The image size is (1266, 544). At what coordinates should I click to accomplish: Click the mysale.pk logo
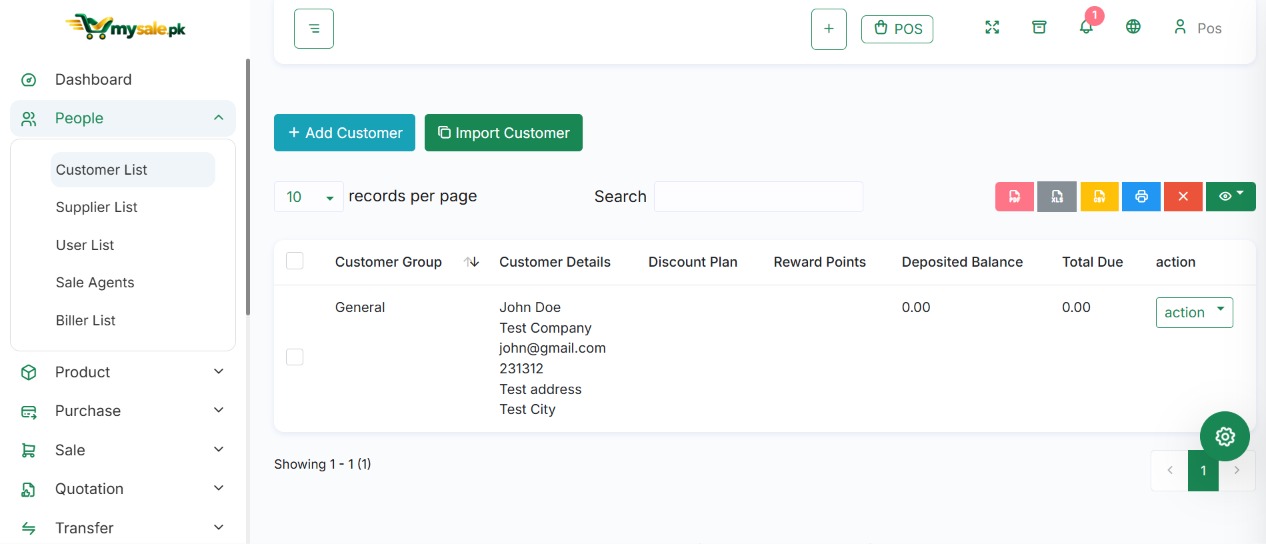point(125,27)
